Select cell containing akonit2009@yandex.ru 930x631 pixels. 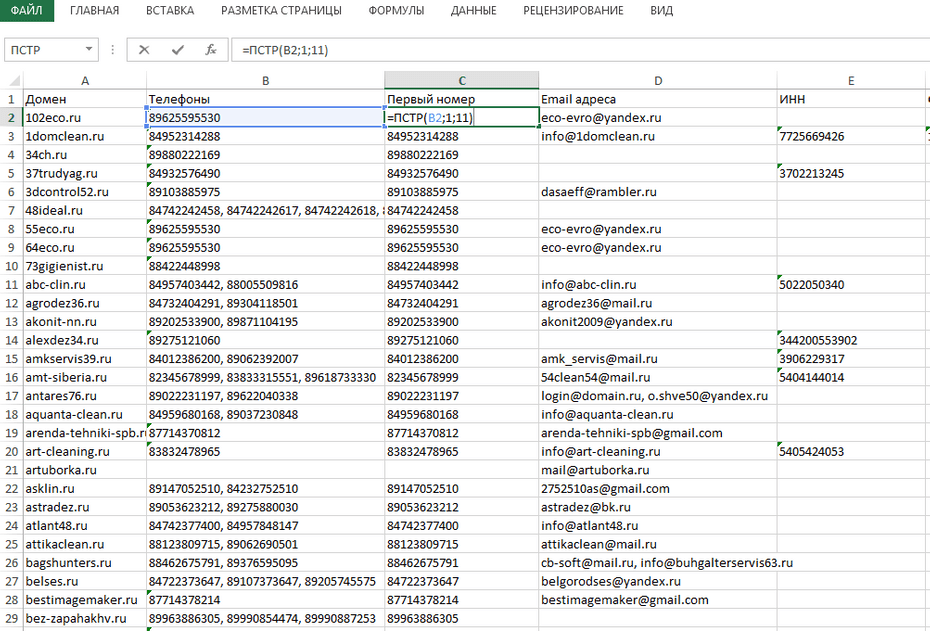click(658, 321)
